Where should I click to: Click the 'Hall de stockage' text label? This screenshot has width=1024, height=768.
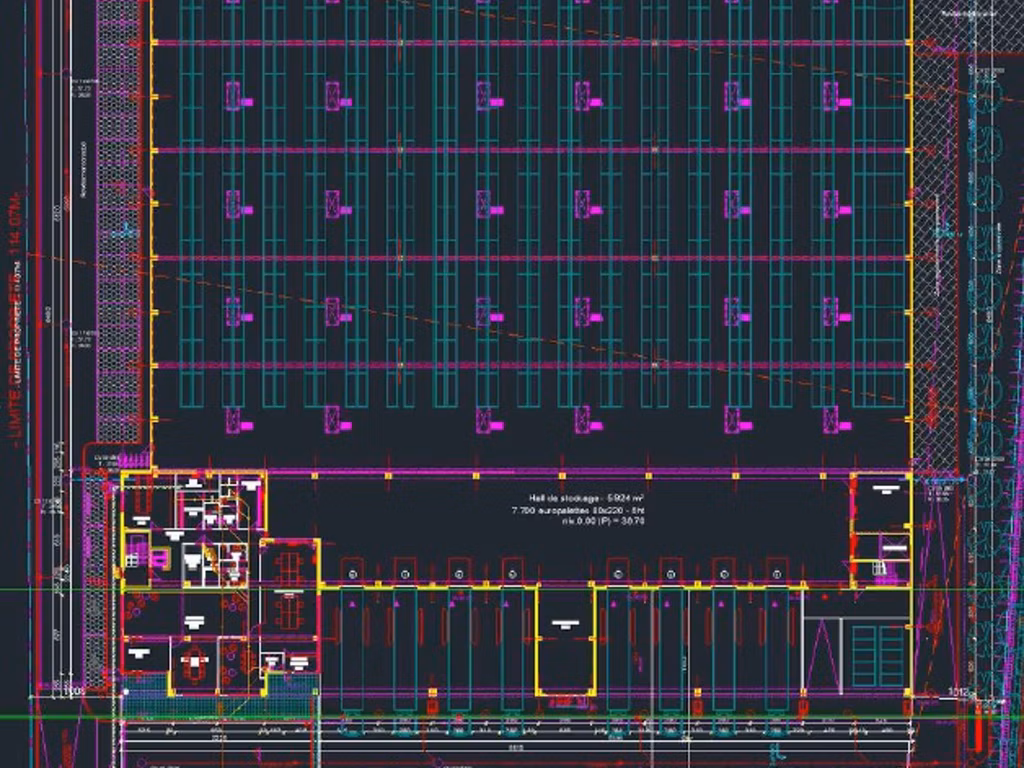pyautogui.click(x=587, y=498)
